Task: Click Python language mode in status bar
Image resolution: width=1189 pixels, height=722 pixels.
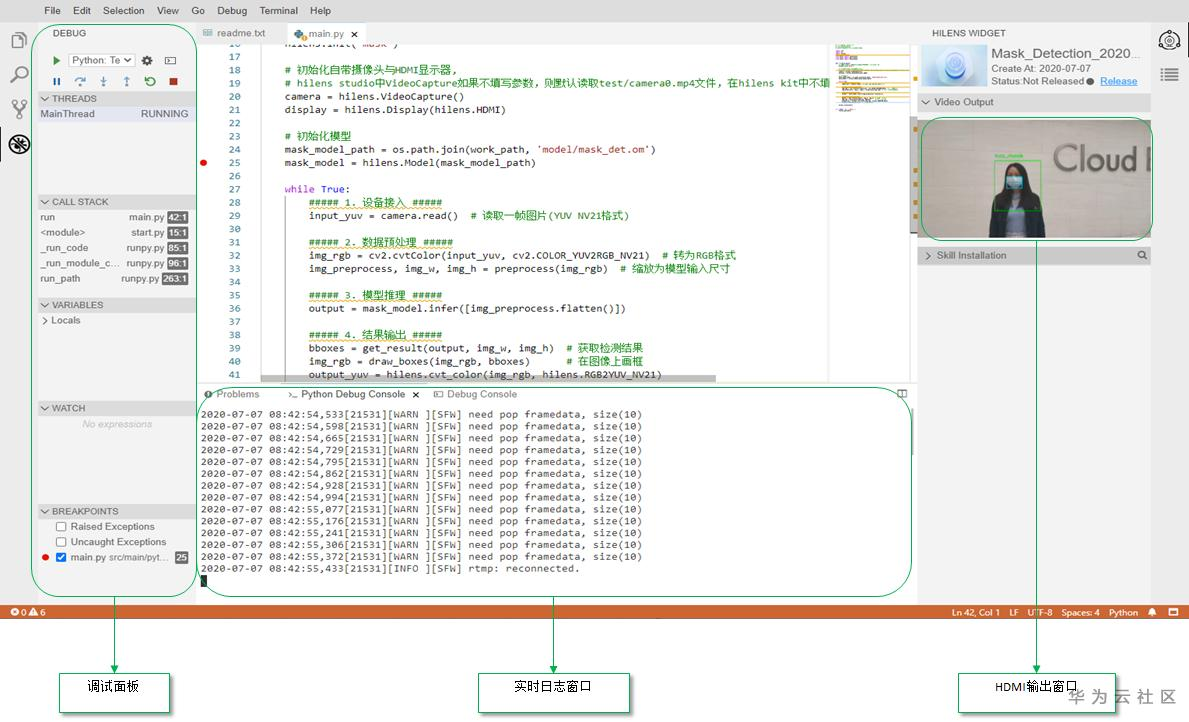Action: pos(1122,612)
